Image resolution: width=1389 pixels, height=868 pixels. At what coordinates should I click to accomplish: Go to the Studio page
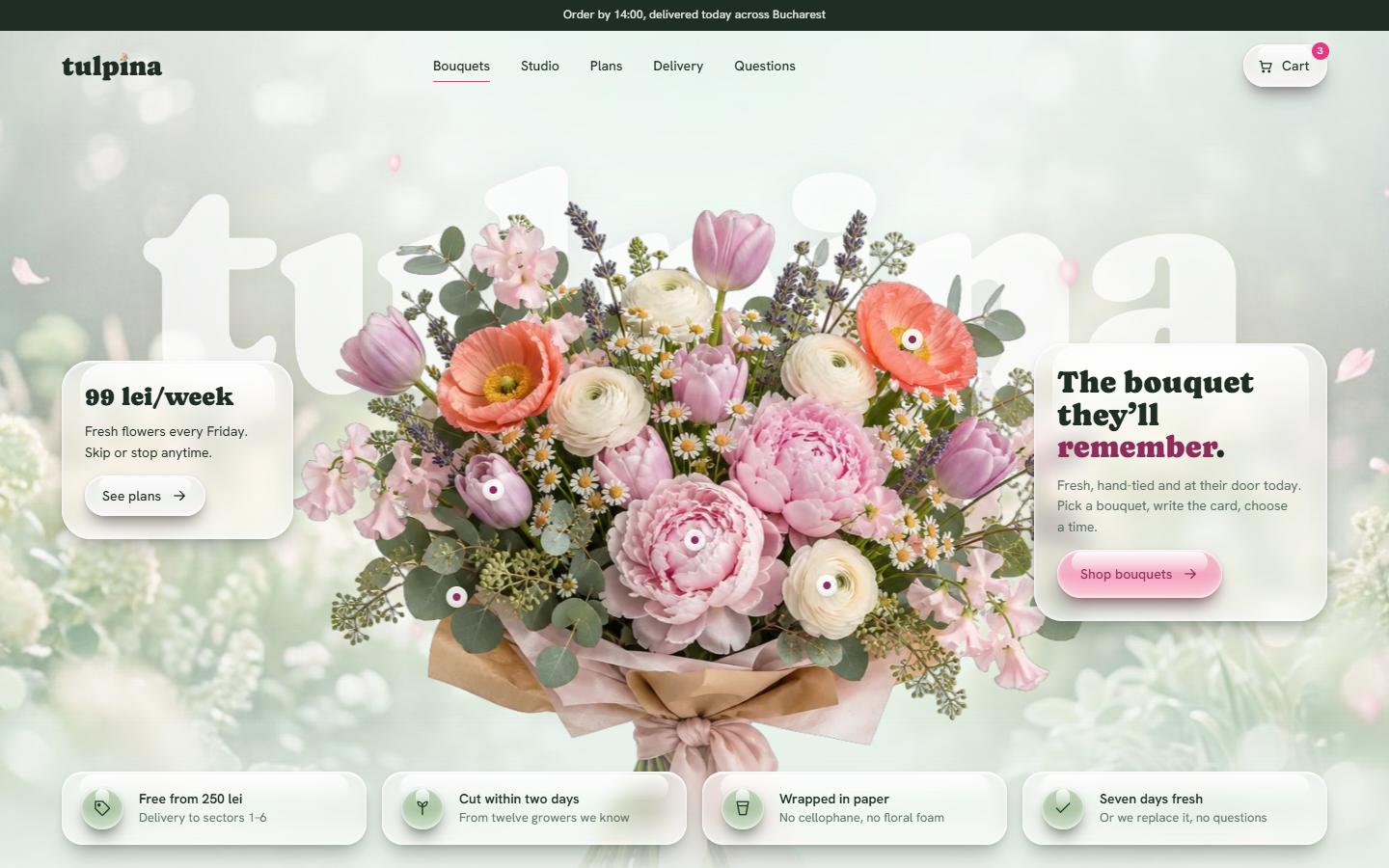pos(540,66)
